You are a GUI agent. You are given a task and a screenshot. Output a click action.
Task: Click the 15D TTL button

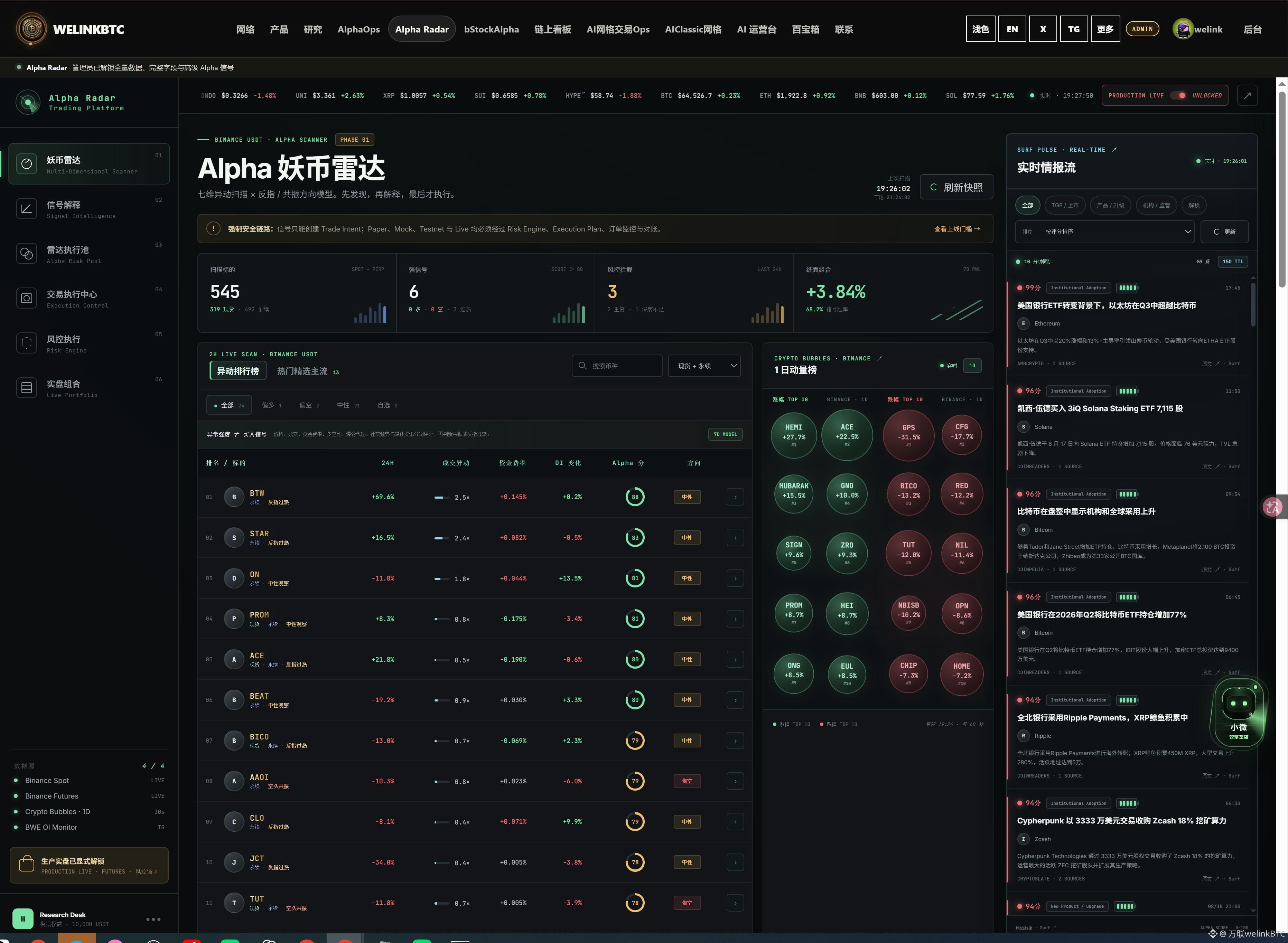pyautogui.click(x=1233, y=262)
